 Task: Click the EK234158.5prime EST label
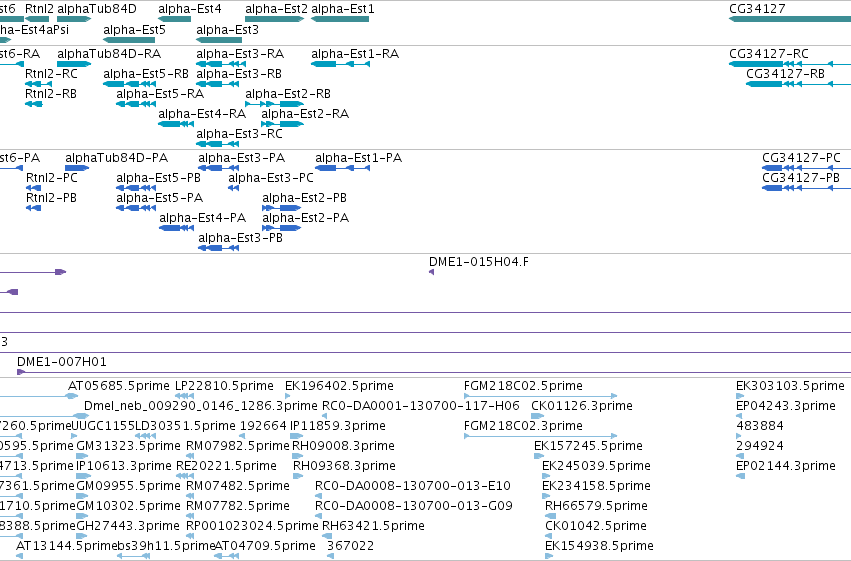pos(596,486)
